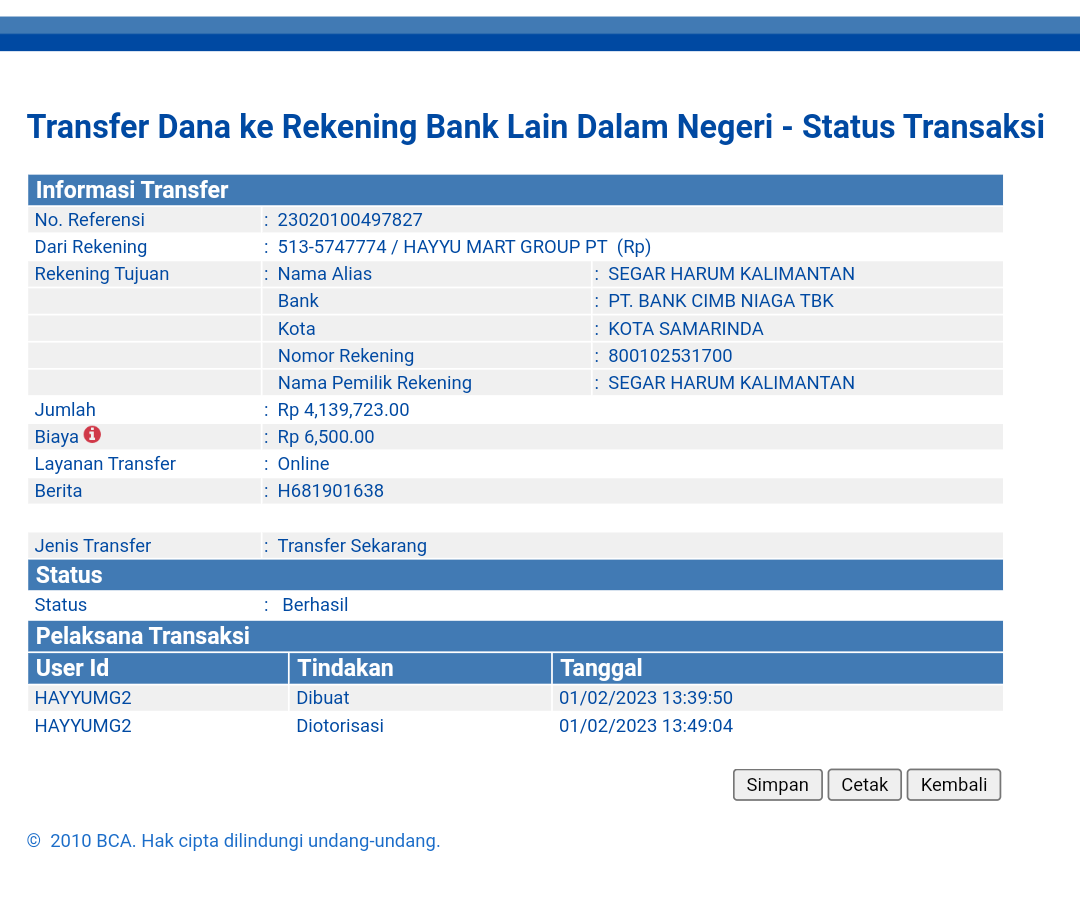
Task: Click the transfer amount Rp 4,139,723.00
Action: pyautogui.click(x=343, y=410)
